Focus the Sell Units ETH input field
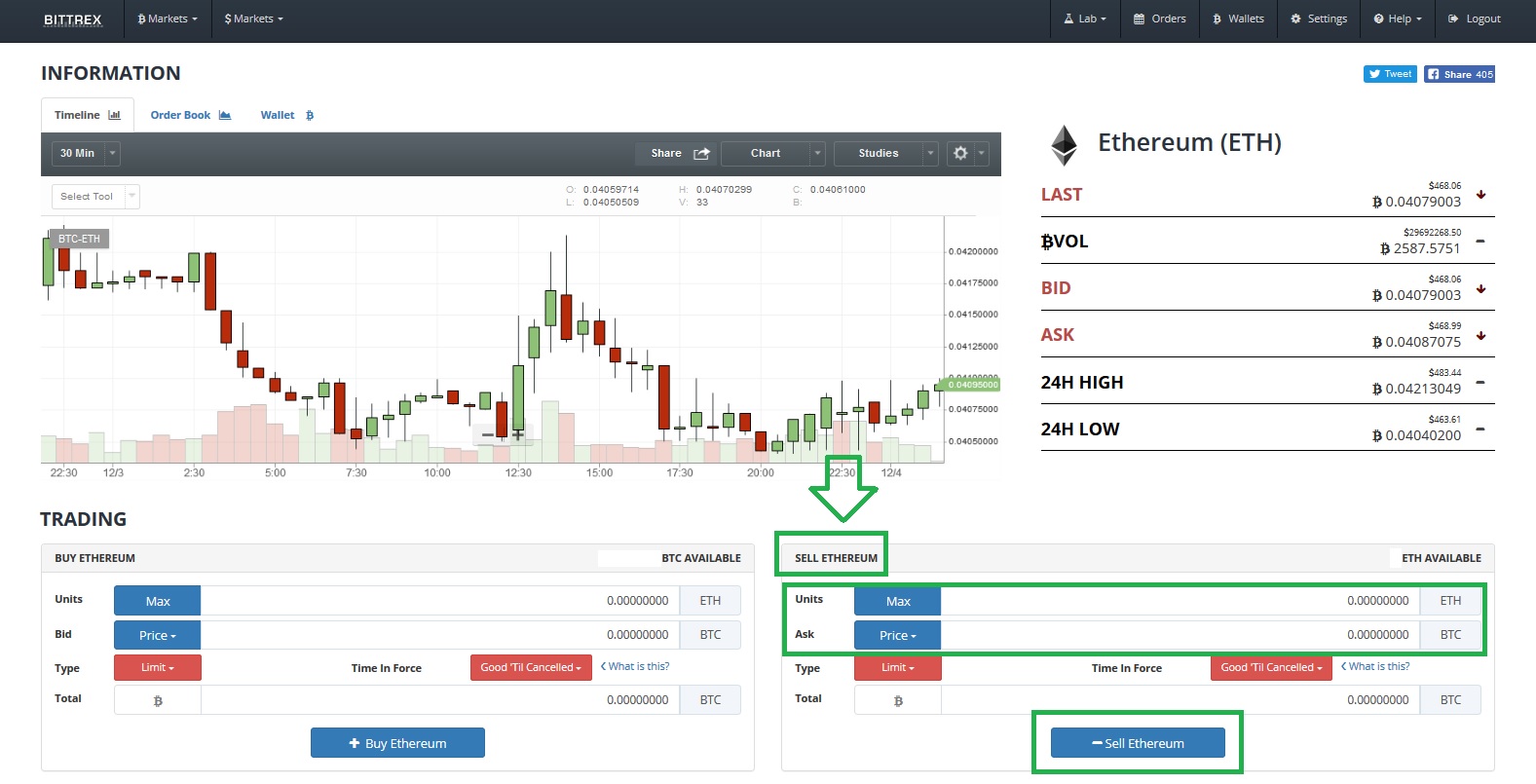The image size is (1536, 784). click(1180, 601)
